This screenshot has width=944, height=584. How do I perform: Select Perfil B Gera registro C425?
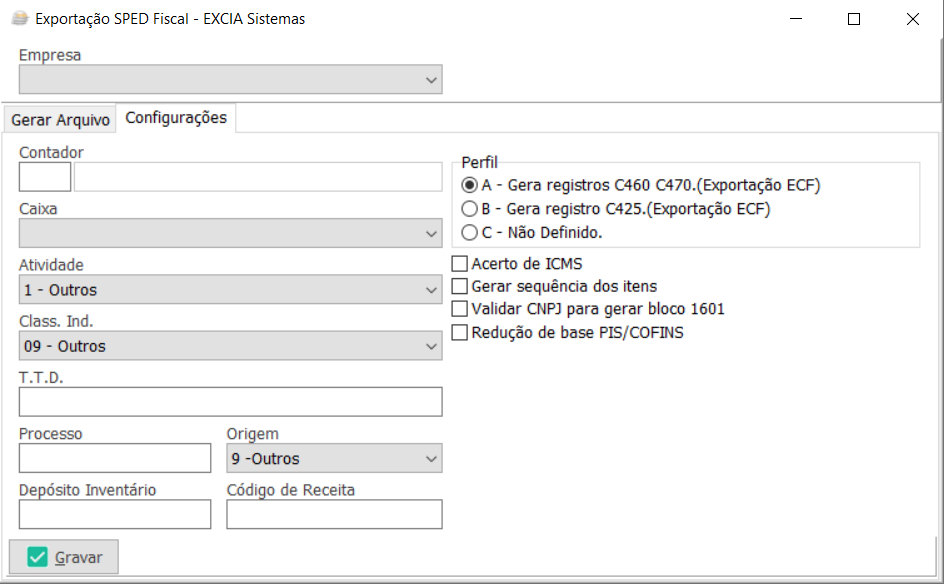coord(470,209)
